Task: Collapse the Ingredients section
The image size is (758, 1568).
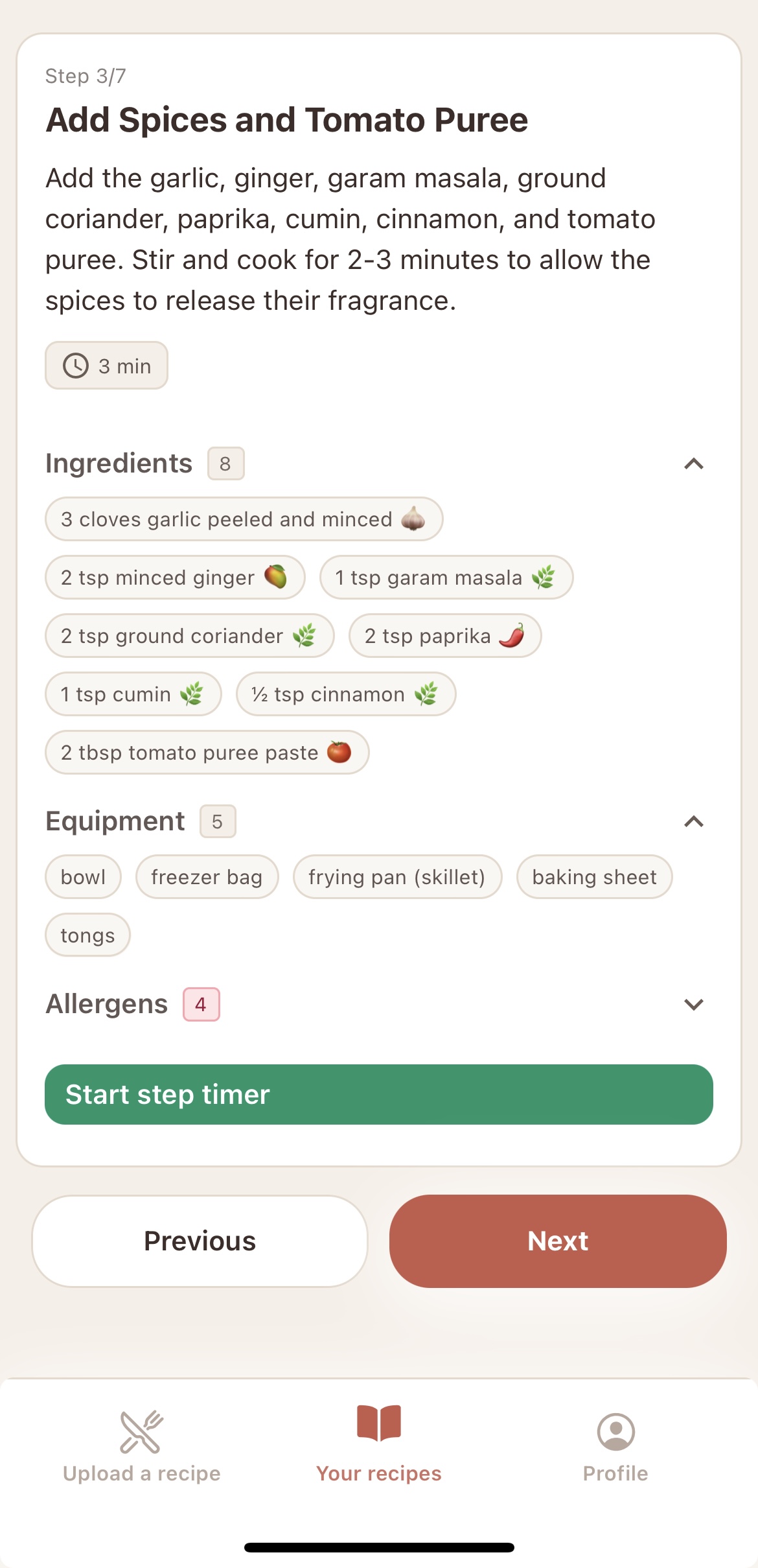Action: coord(694,463)
